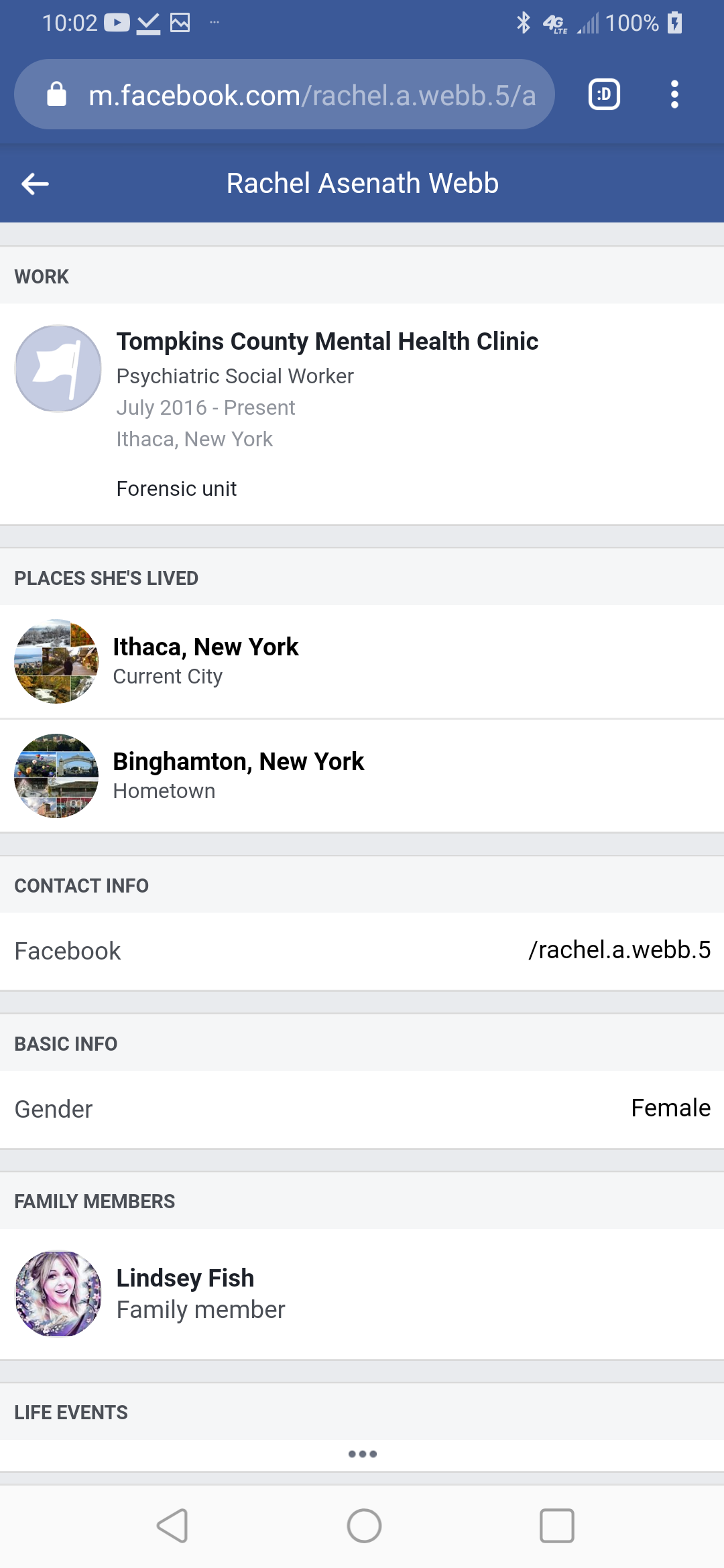
Task: Open Tompkins County Mental Health Clinic page
Action: coord(327,341)
